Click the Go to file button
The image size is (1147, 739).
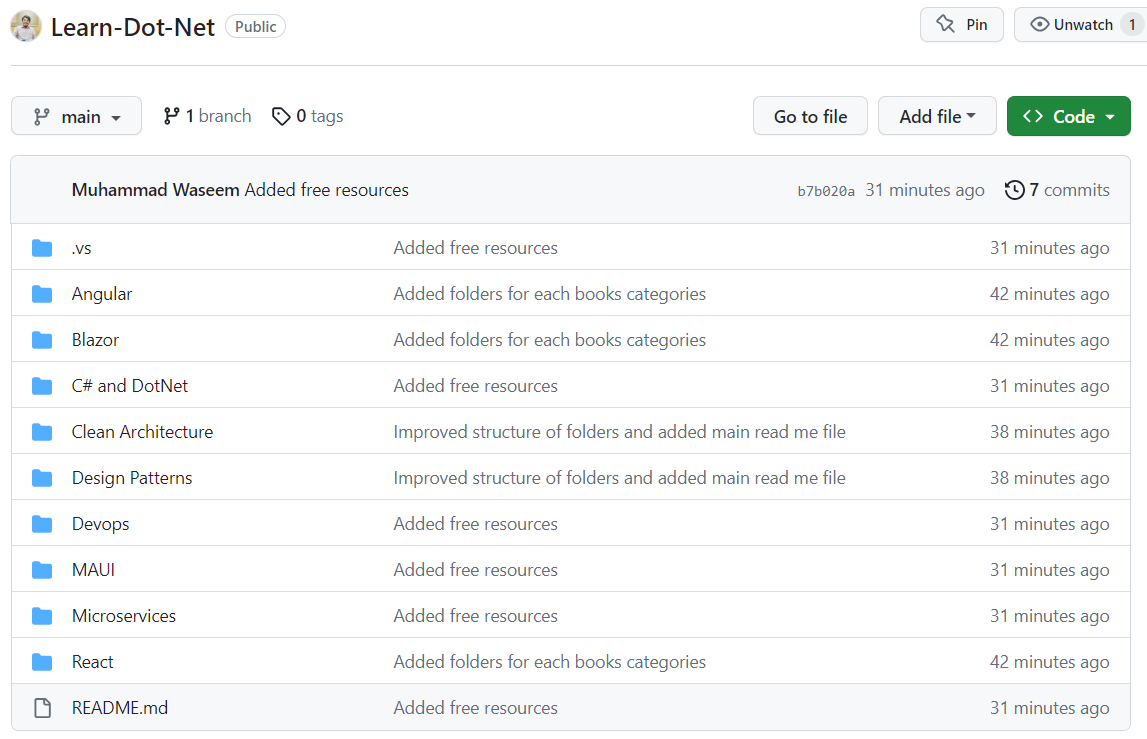(x=811, y=116)
